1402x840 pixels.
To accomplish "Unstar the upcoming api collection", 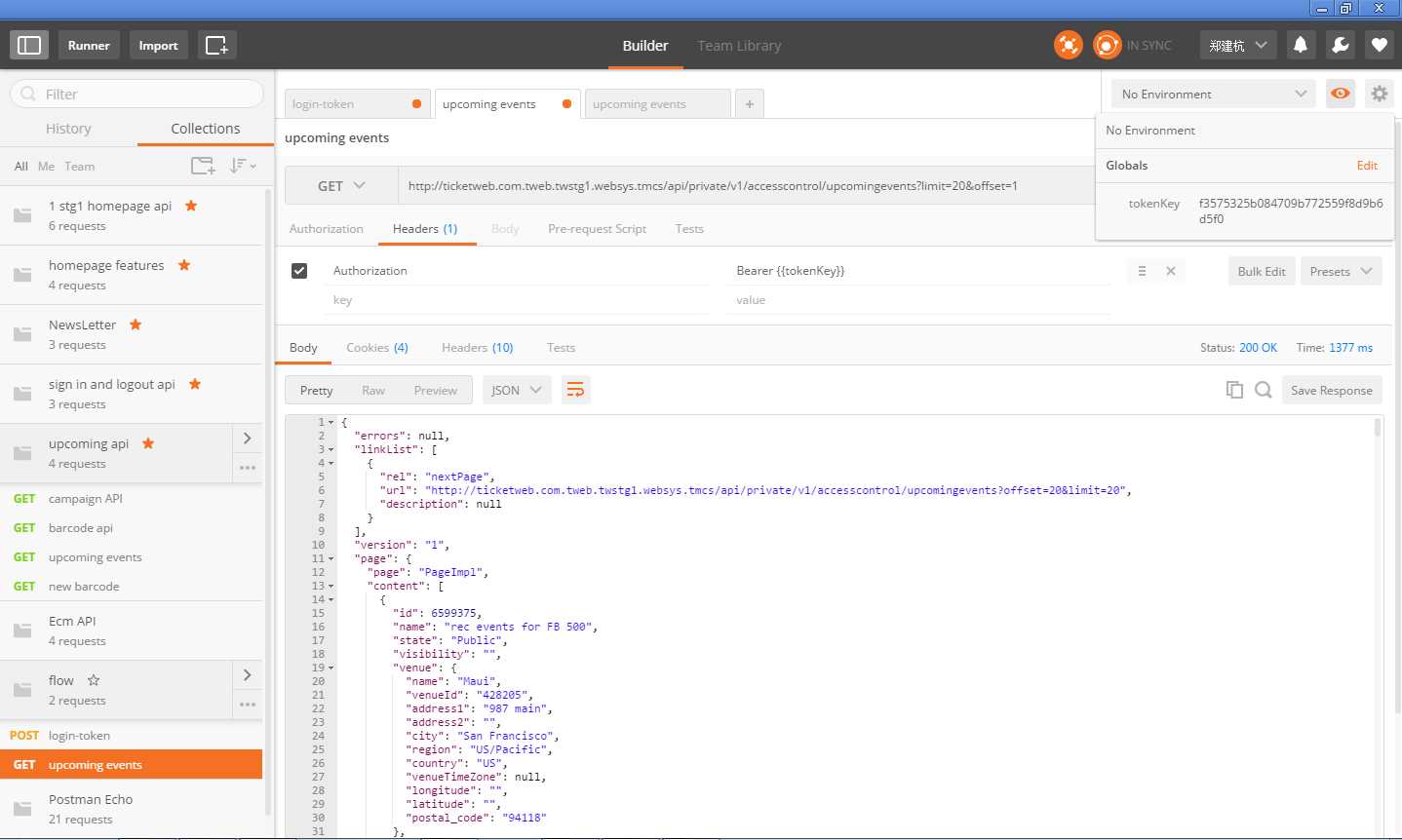I will point(148,443).
